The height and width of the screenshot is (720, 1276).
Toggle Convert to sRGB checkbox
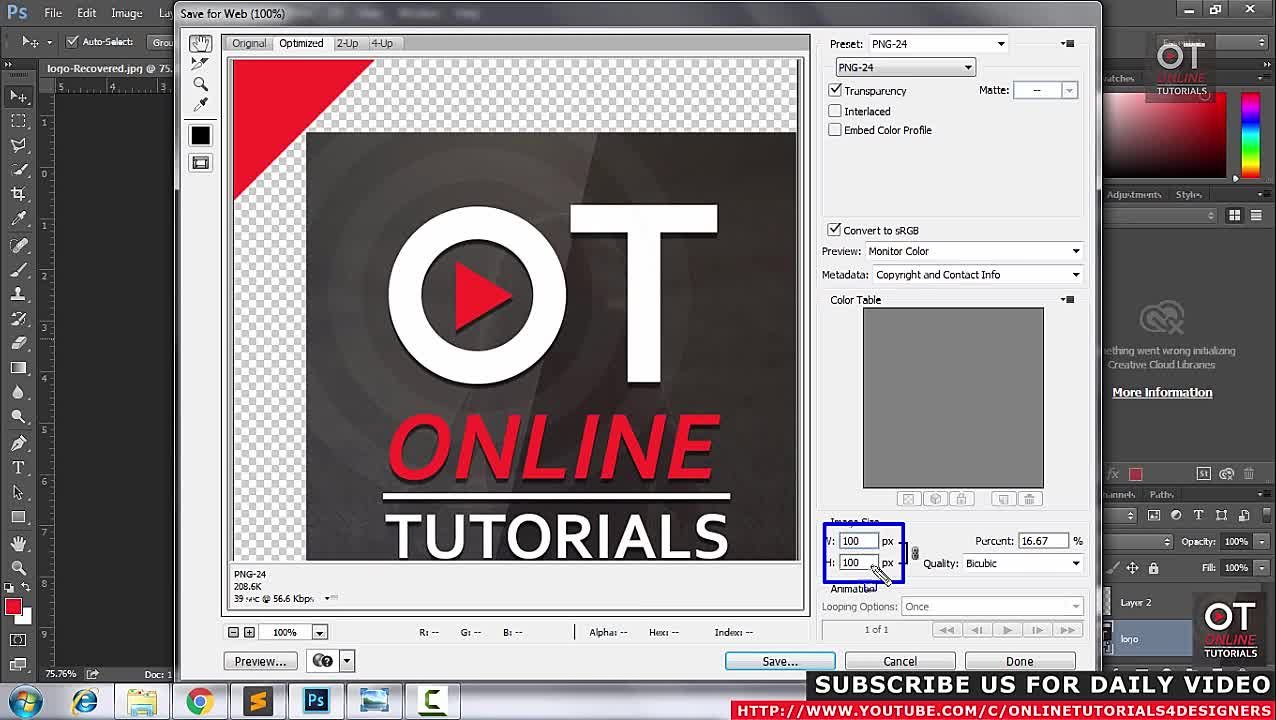click(834, 230)
